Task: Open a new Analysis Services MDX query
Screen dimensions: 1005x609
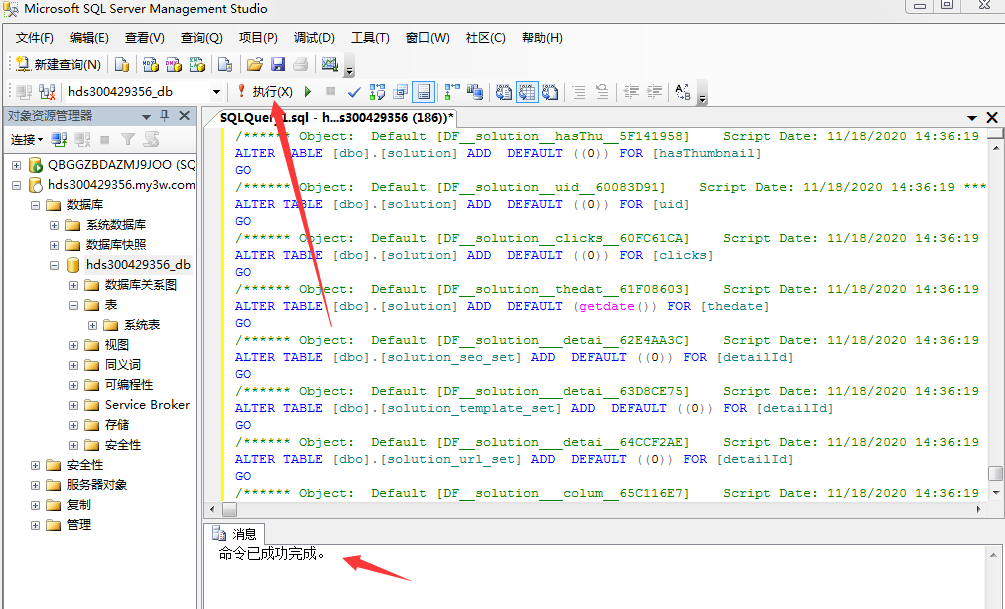Action: pos(151,64)
